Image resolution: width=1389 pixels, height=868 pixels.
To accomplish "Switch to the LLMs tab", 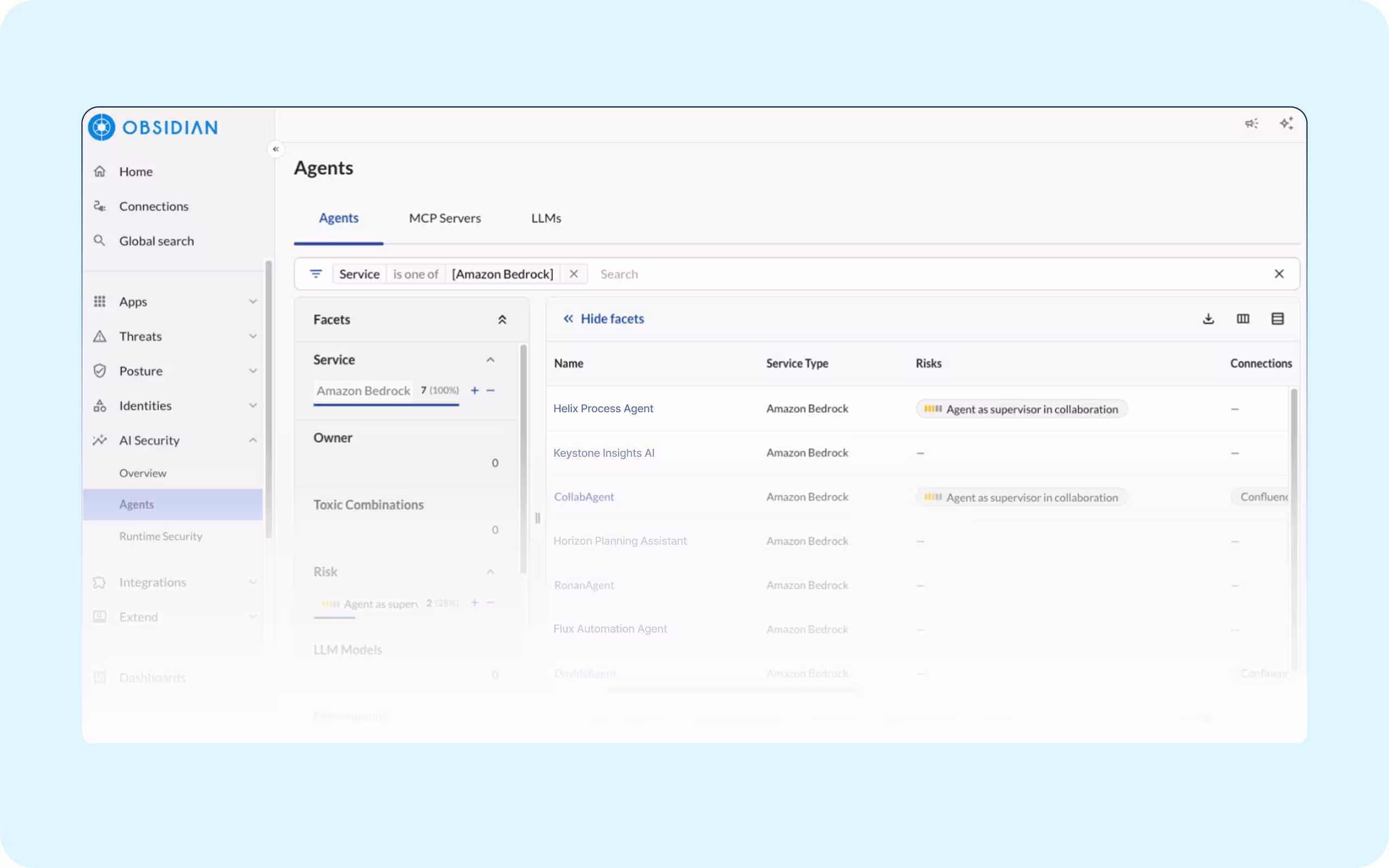I will click(546, 218).
